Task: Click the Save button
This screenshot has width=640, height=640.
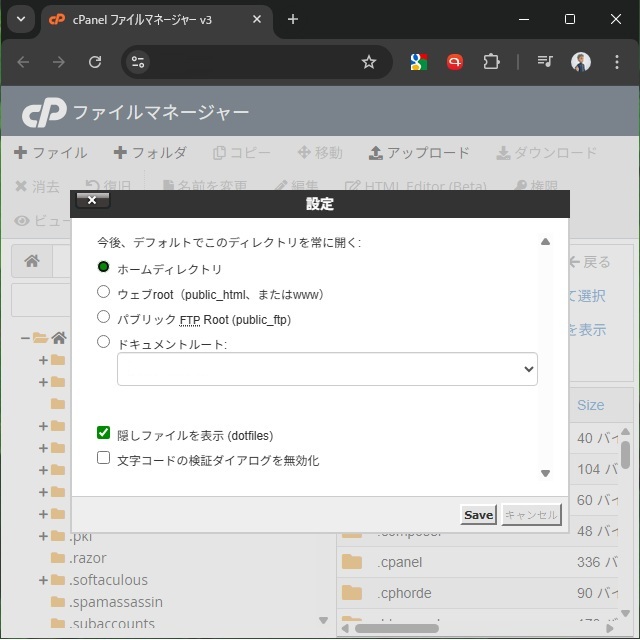Action: click(478, 515)
